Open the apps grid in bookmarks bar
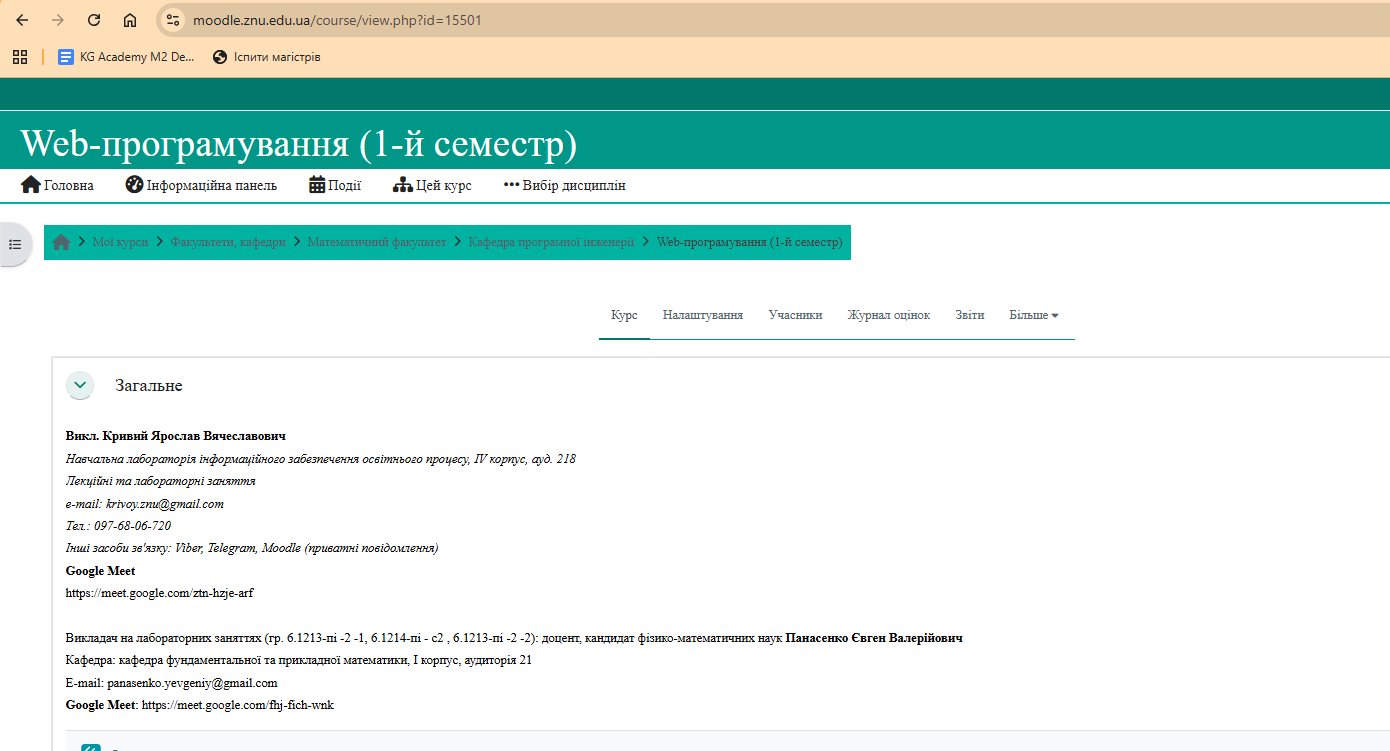Screen dimensions: 1390x751 (x=20, y=57)
